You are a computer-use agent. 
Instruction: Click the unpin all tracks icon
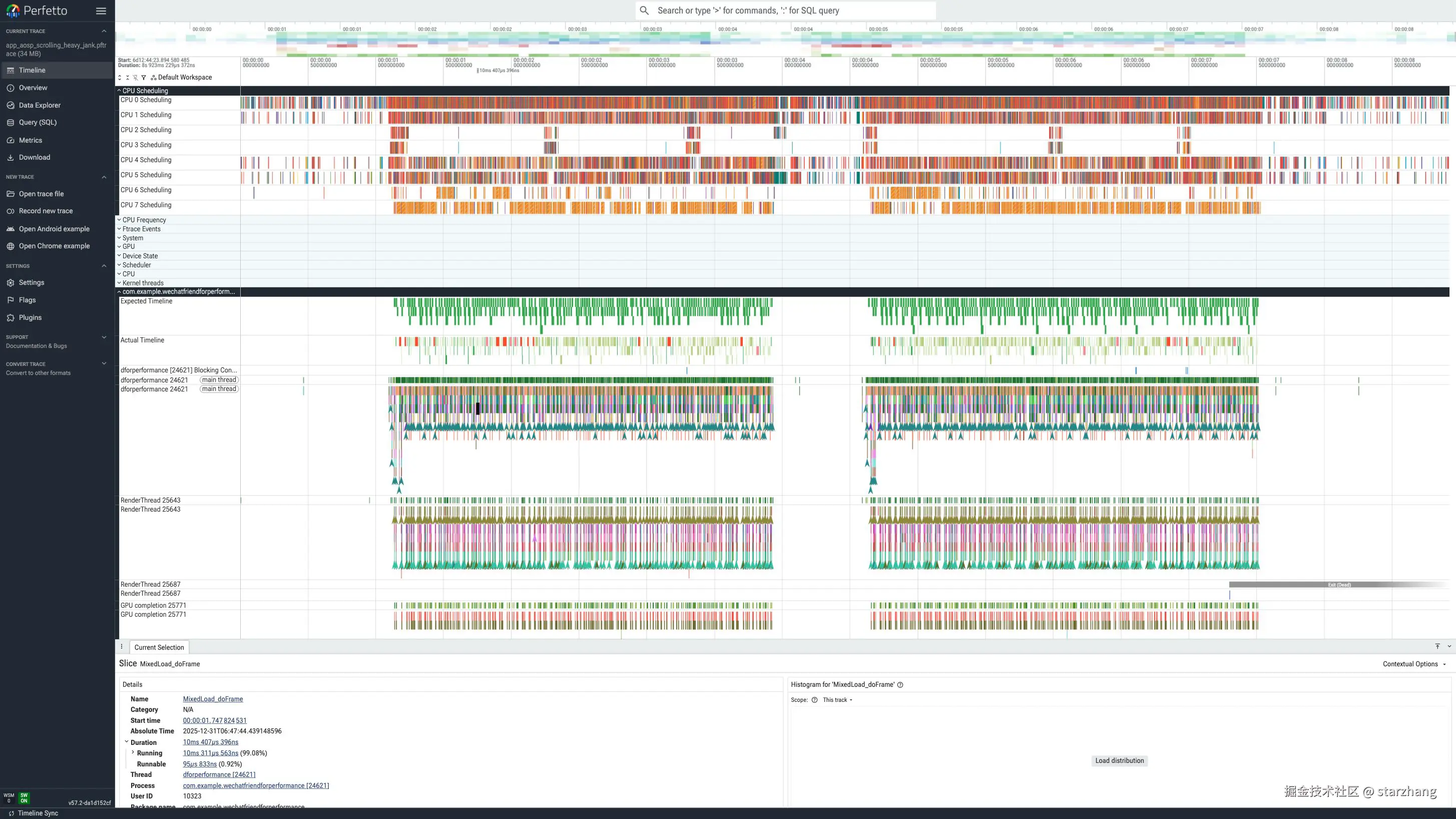point(135,78)
